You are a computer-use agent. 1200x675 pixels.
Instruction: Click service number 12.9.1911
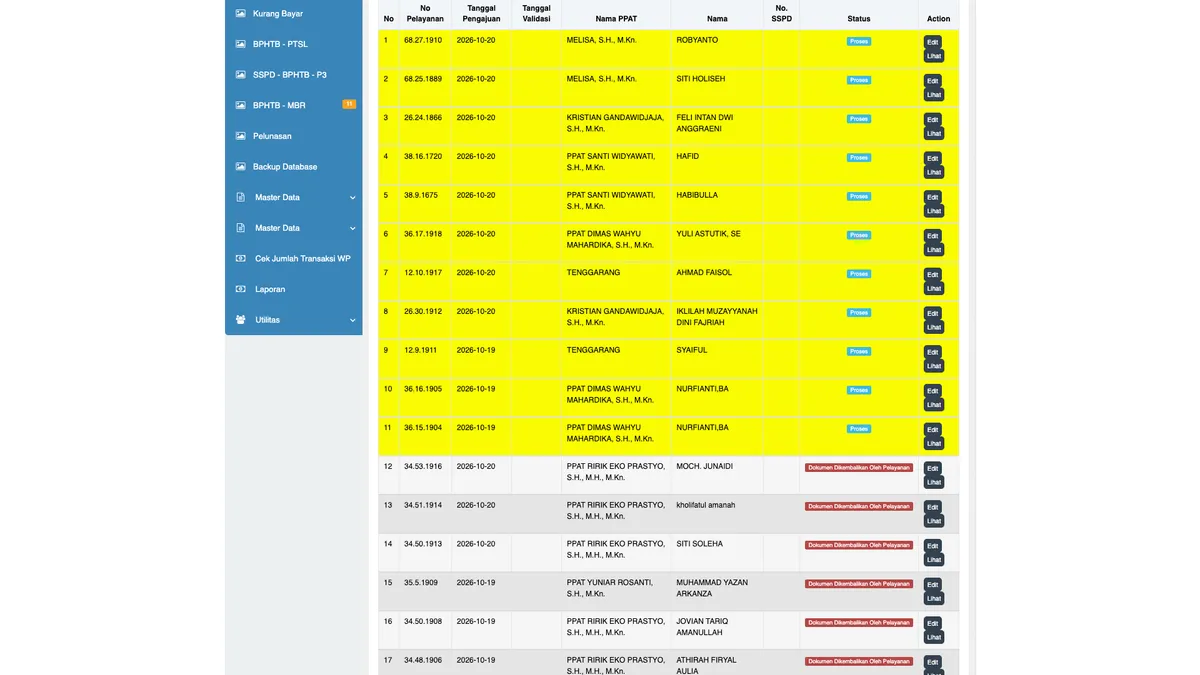point(421,350)
